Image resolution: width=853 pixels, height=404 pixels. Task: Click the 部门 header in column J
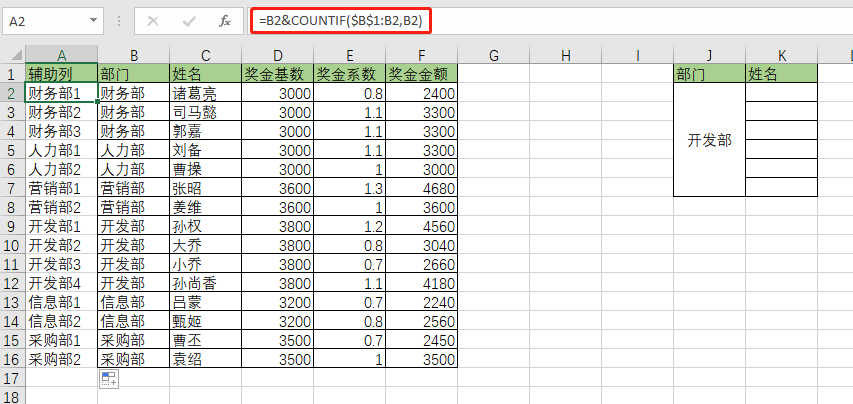709,73
